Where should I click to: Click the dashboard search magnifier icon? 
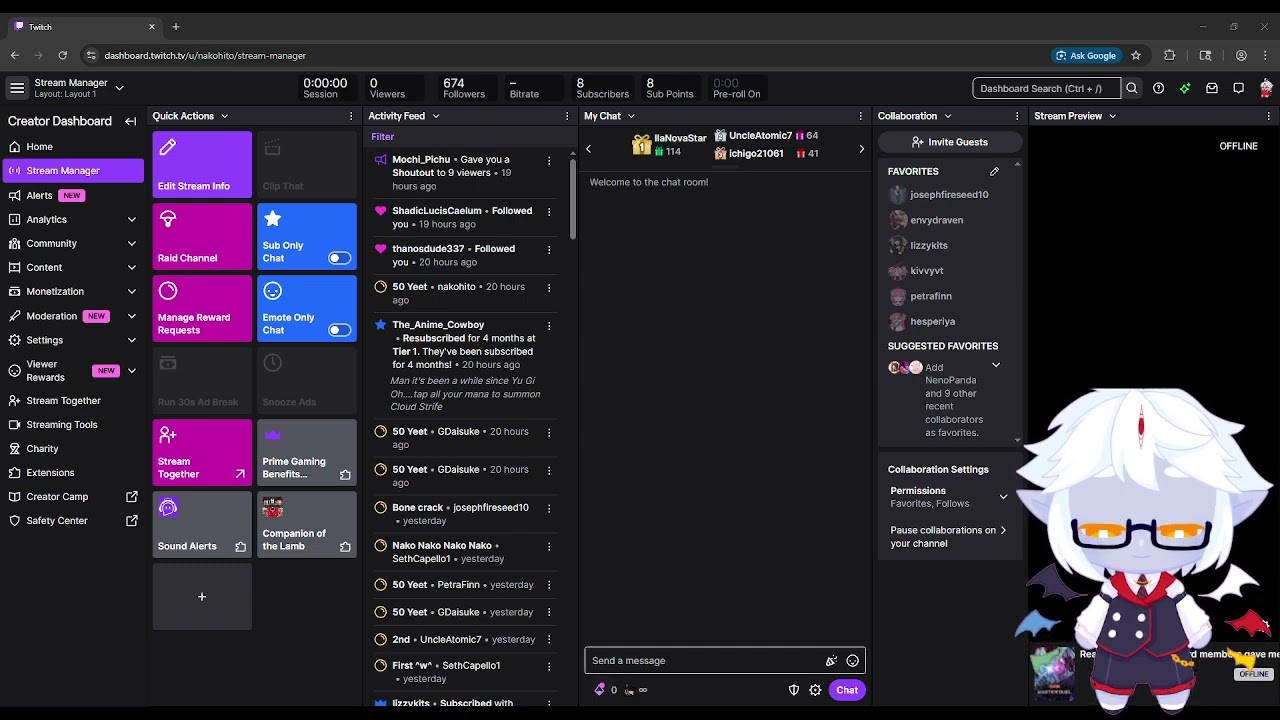click(1131, 88)
